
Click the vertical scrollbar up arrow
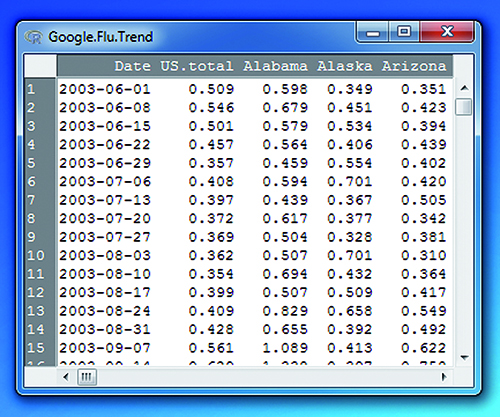click(464, 88)
